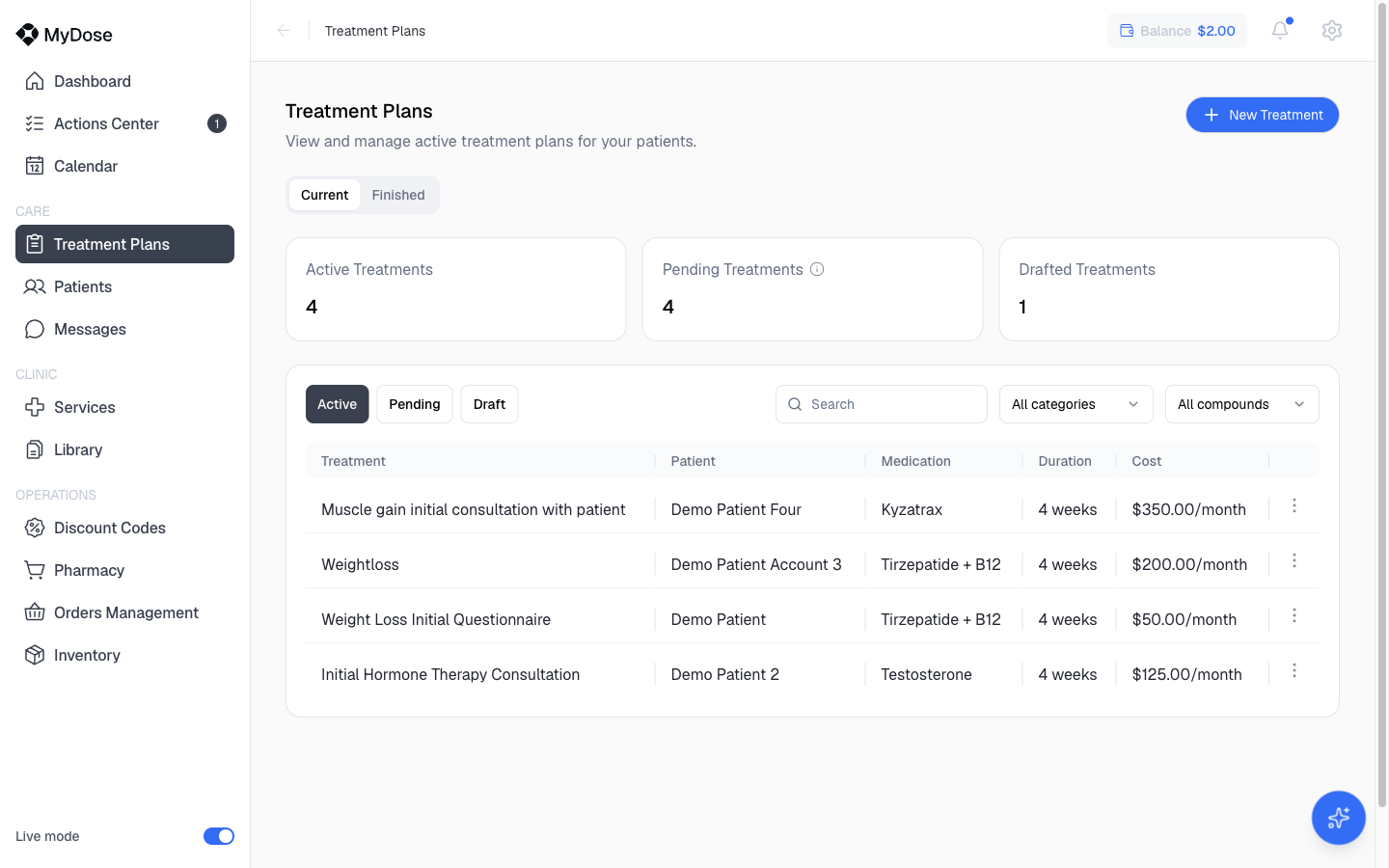
Task: Click the Calendar icon in sidebar
Action: tap(35, 166)
